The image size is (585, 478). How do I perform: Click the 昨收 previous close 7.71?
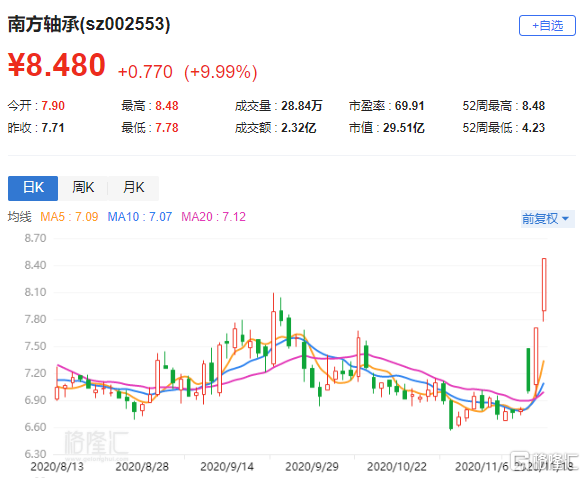(x=53, y=128)
